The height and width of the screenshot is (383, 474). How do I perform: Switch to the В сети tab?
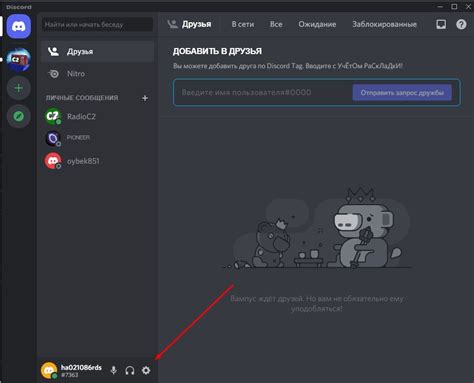pos(243,24)
